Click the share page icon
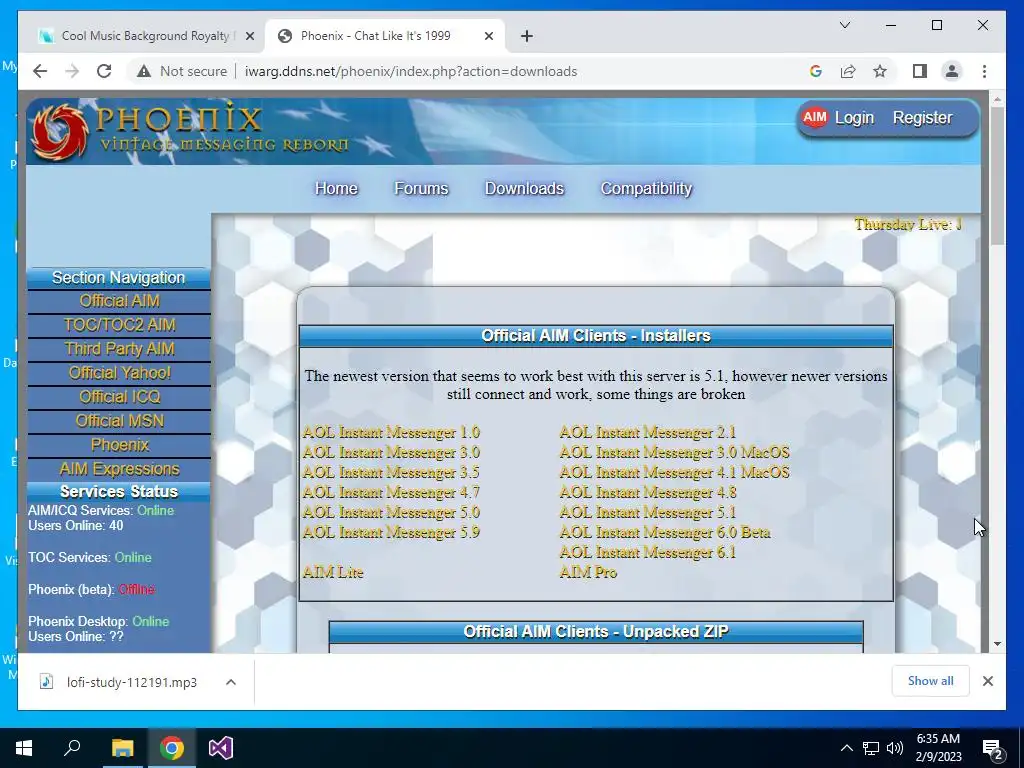Viewport: 1024px width, 768px height. click(848, 71)
